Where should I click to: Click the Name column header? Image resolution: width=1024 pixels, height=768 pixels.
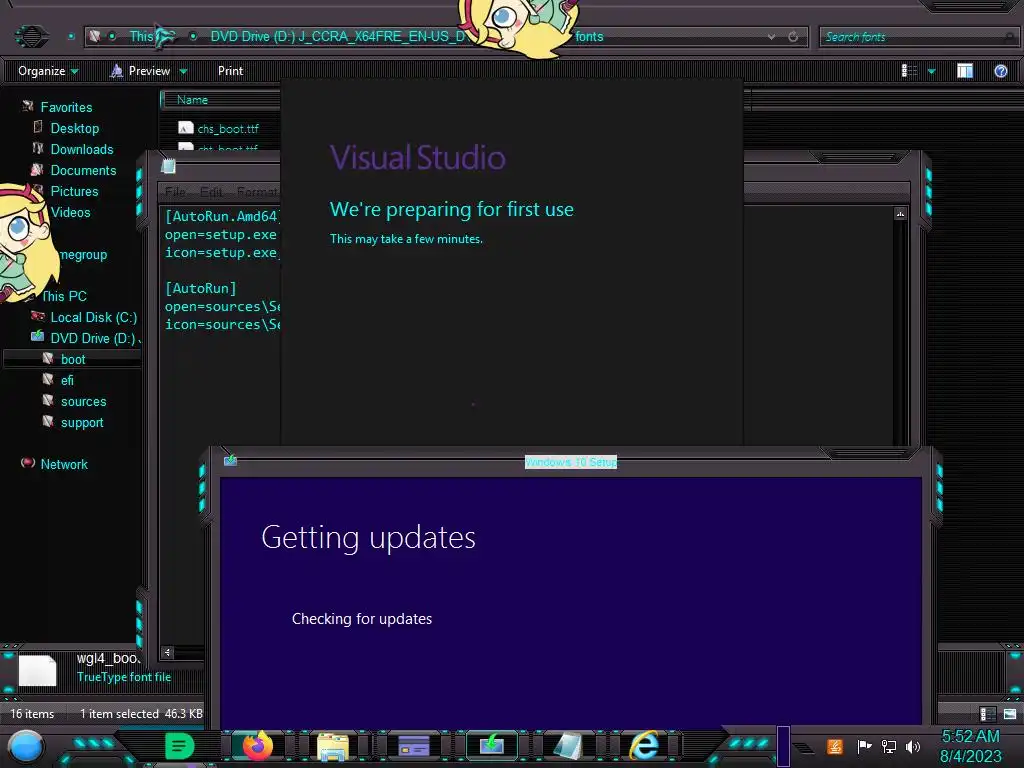tap(221, 100)
